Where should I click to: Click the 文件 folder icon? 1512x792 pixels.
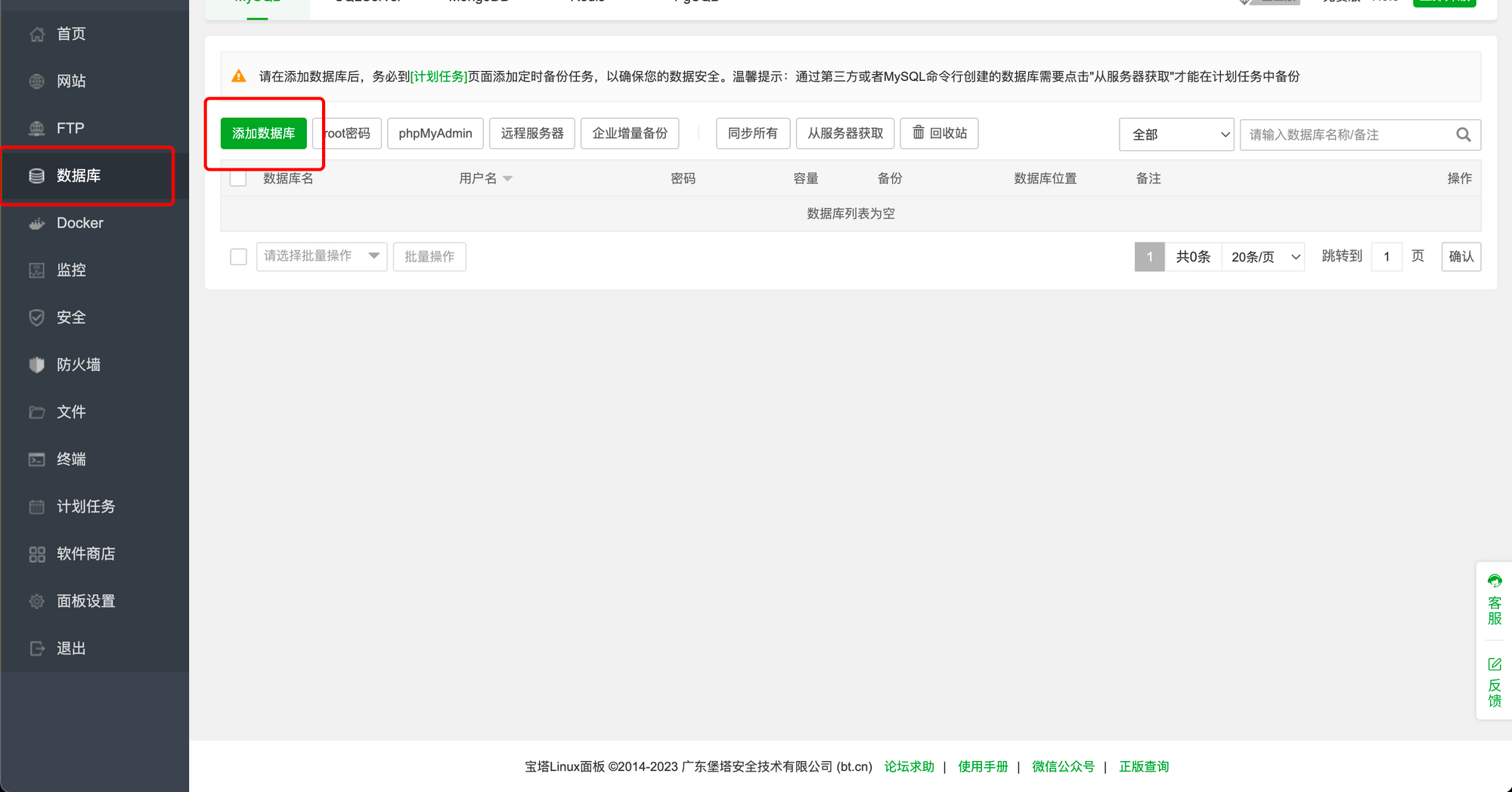(36, 412)
